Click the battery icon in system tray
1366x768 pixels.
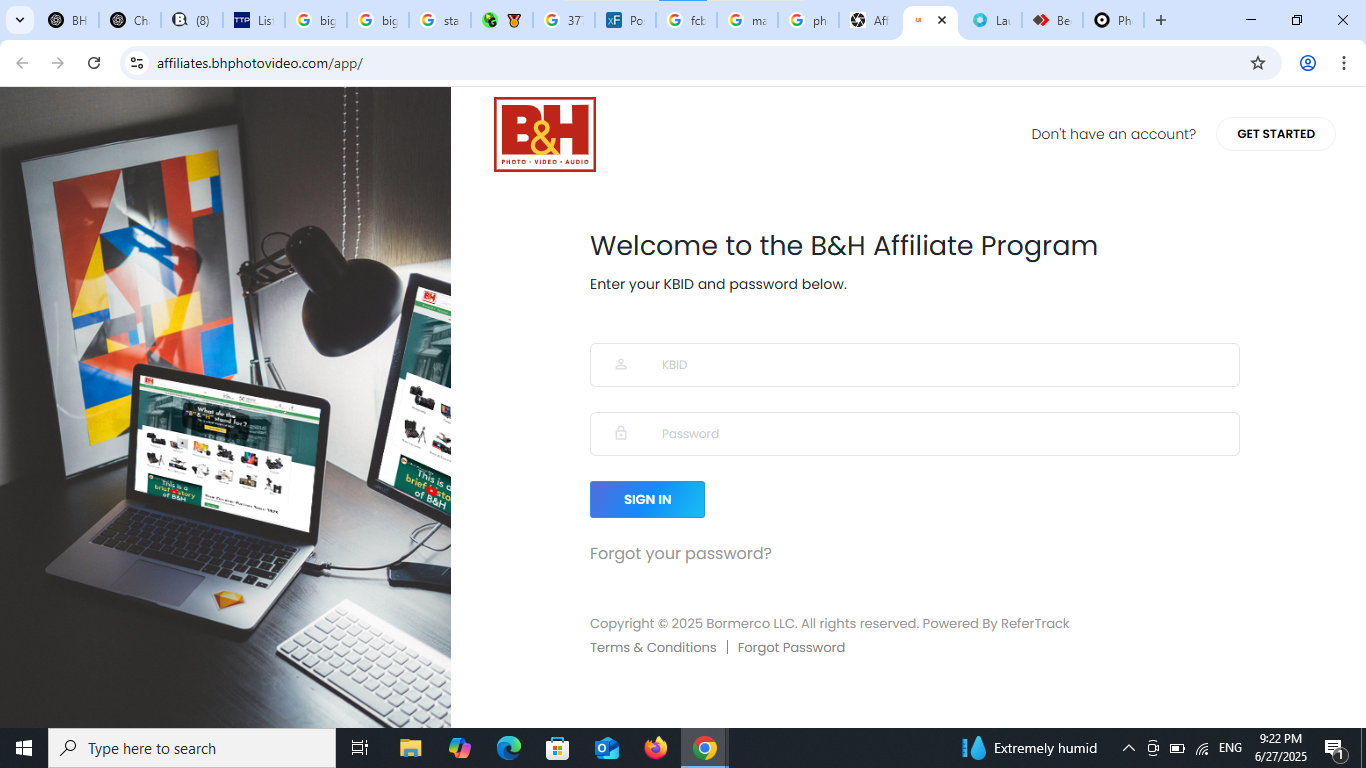pyautogui.click(x=1177, y=748)
